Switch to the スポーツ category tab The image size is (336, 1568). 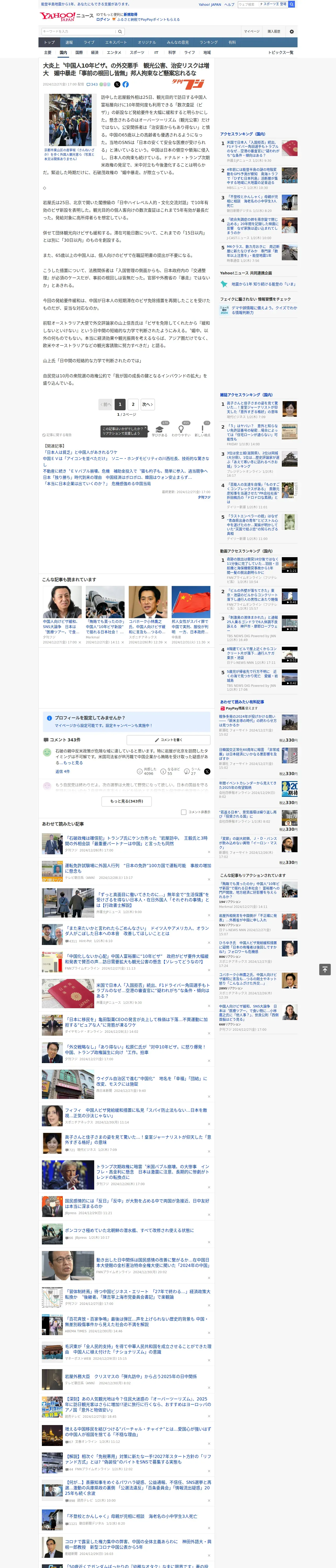tap(137, 52)
